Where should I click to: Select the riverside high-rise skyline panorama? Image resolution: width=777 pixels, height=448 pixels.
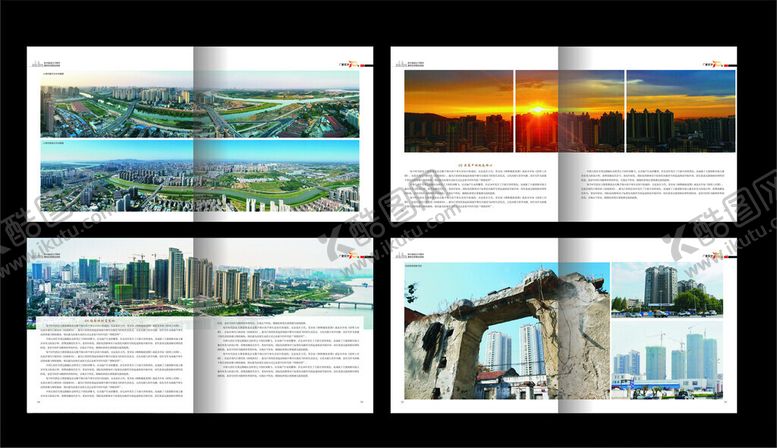coord(199,274)
